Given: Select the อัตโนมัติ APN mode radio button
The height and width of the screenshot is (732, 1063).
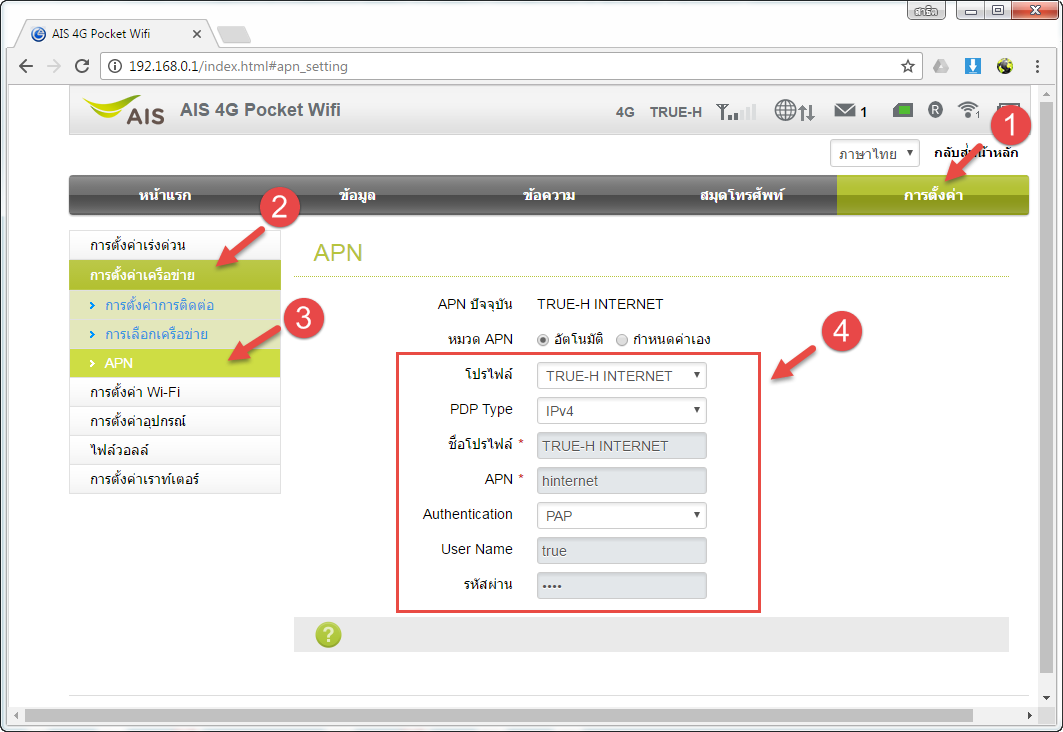Looking at the screenshot, I should 543,339.
